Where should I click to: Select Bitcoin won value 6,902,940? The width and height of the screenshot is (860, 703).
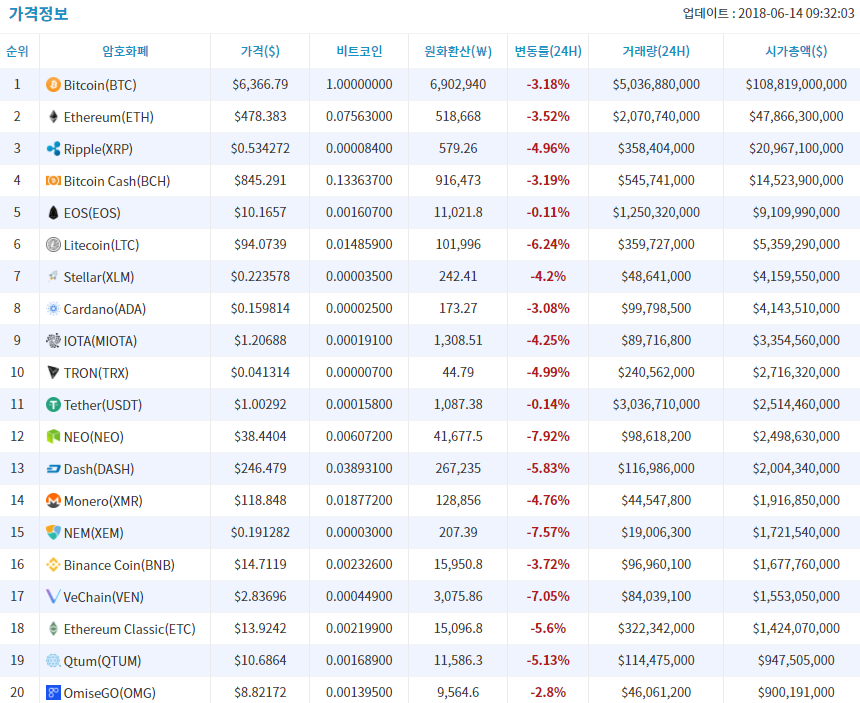pyautogui.click(x=458, y=84)
